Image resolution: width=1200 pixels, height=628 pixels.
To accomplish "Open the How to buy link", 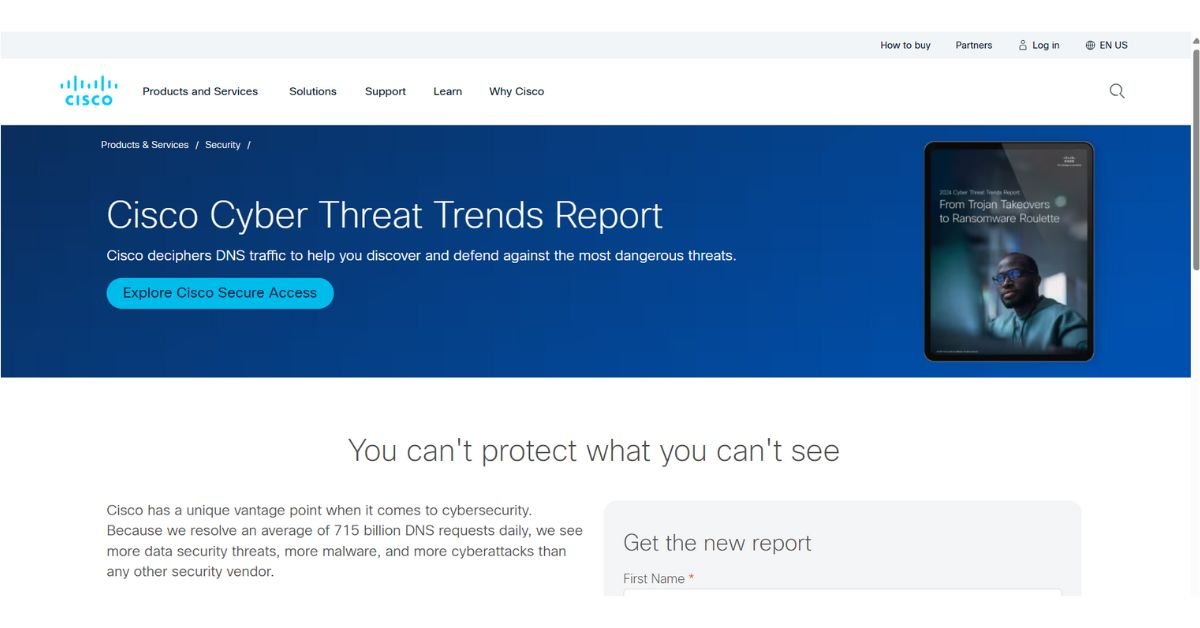I will click(905, 44).
